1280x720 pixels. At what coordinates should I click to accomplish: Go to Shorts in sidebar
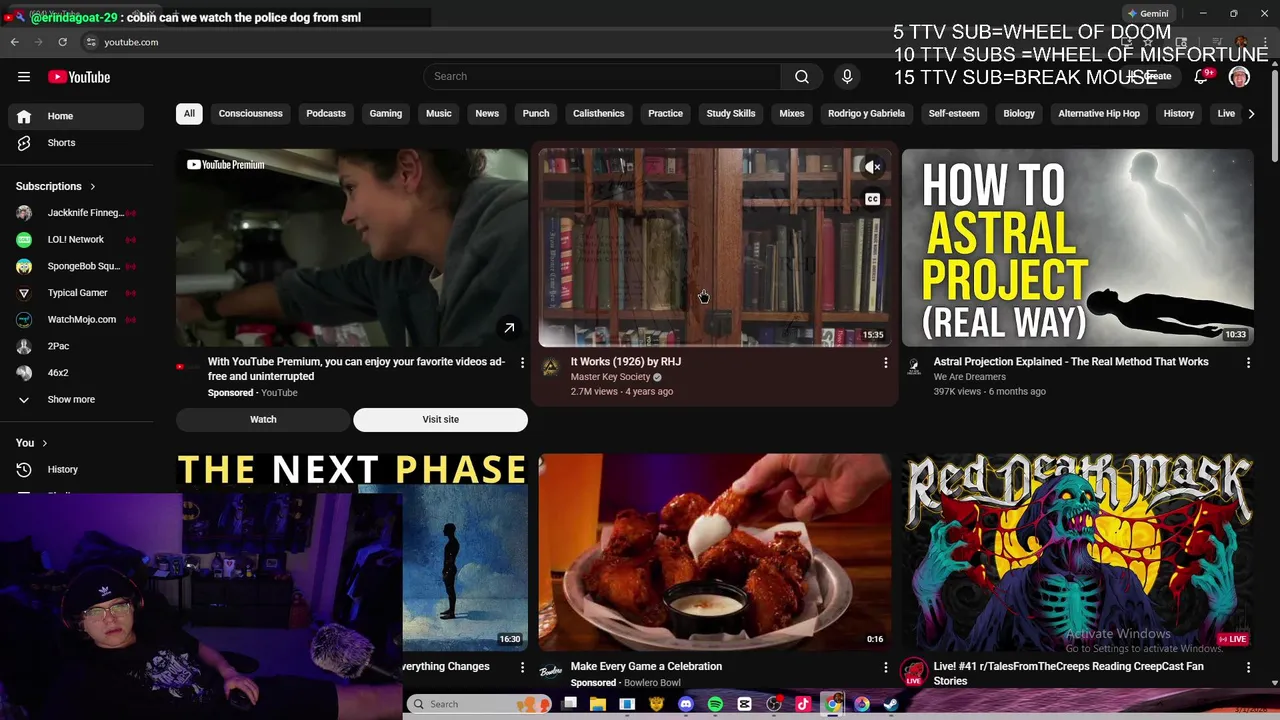76,143
